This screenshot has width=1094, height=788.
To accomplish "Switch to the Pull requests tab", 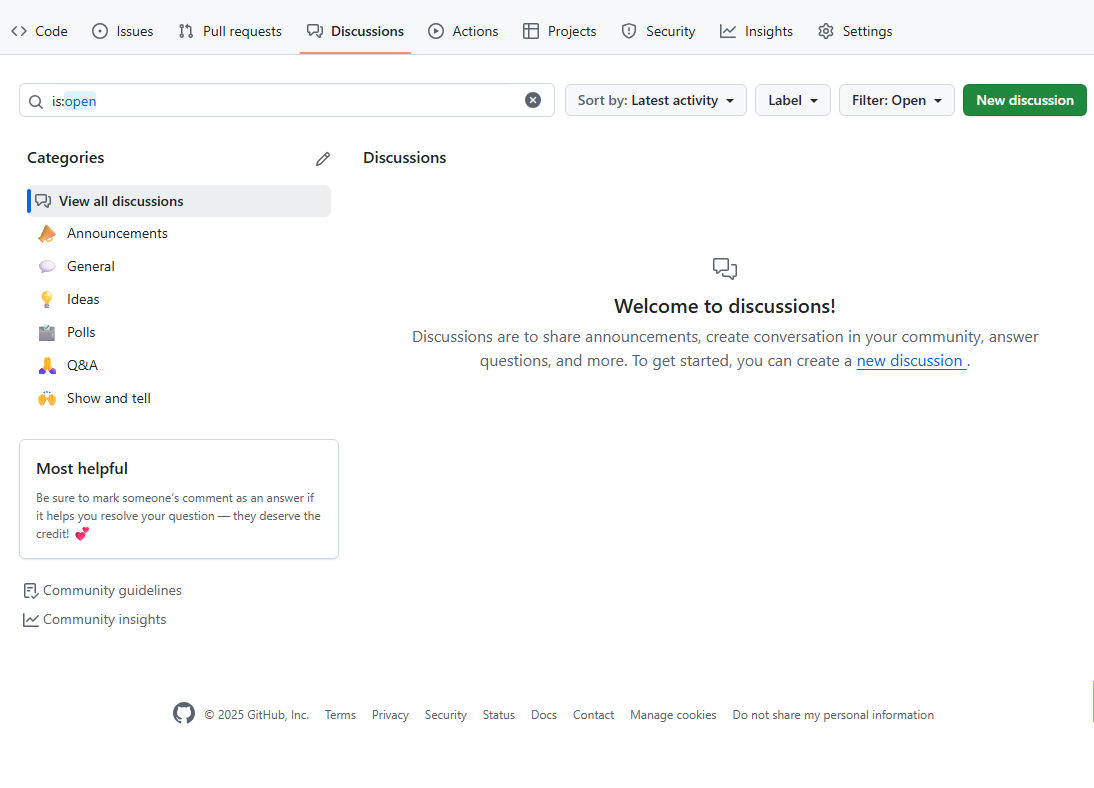I will pyautogui.click(x=230, y=31).
